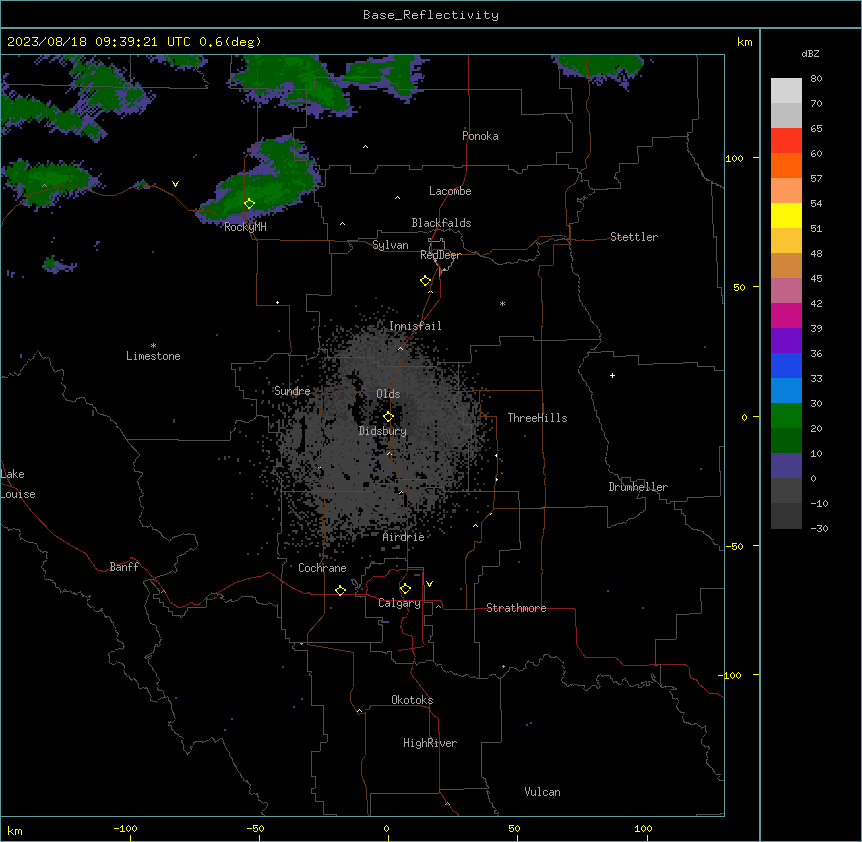
Task: Select the red 60 dBZ color swatch
Action: tap(786, 141)
